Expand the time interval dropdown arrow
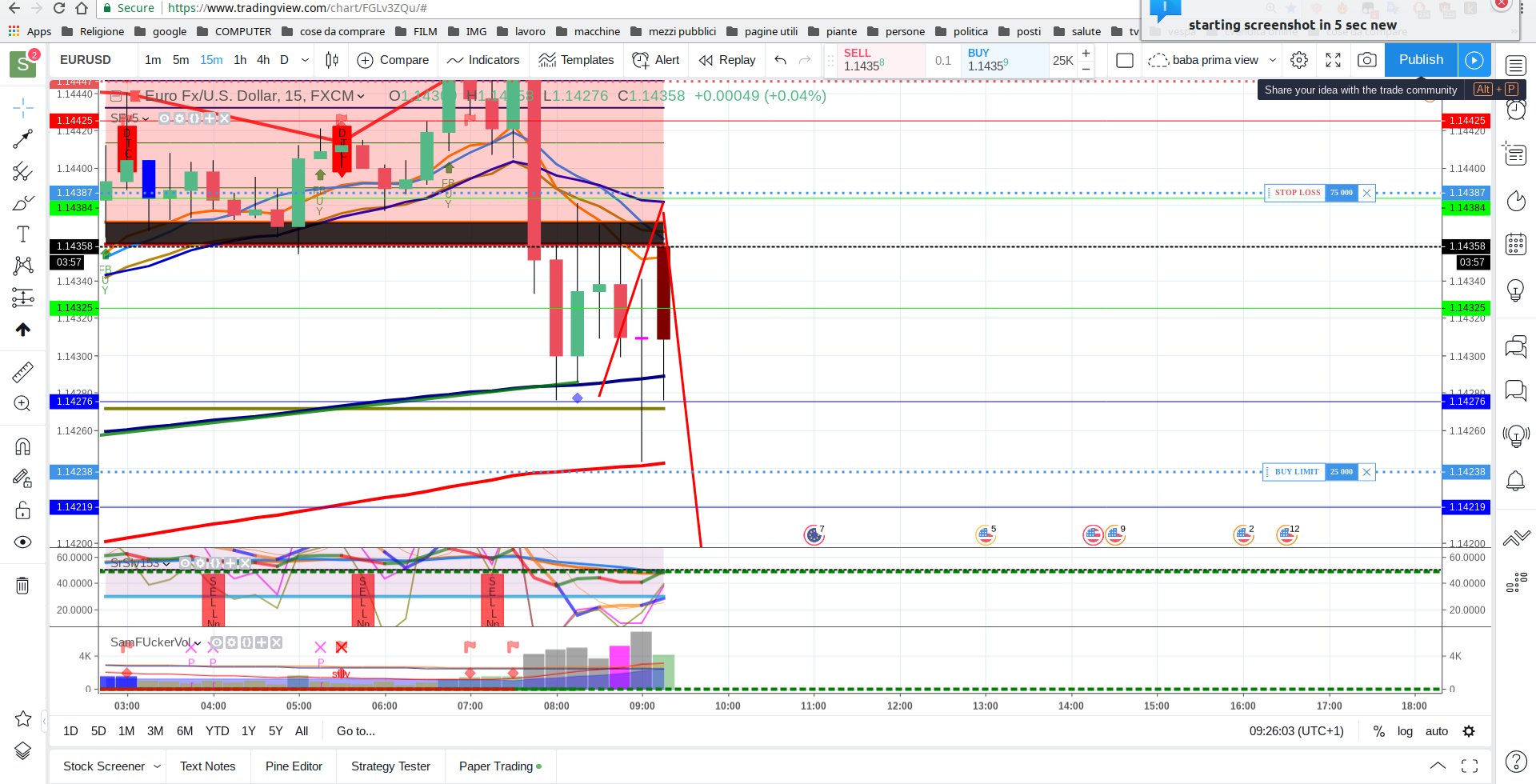 click(305, 60)
